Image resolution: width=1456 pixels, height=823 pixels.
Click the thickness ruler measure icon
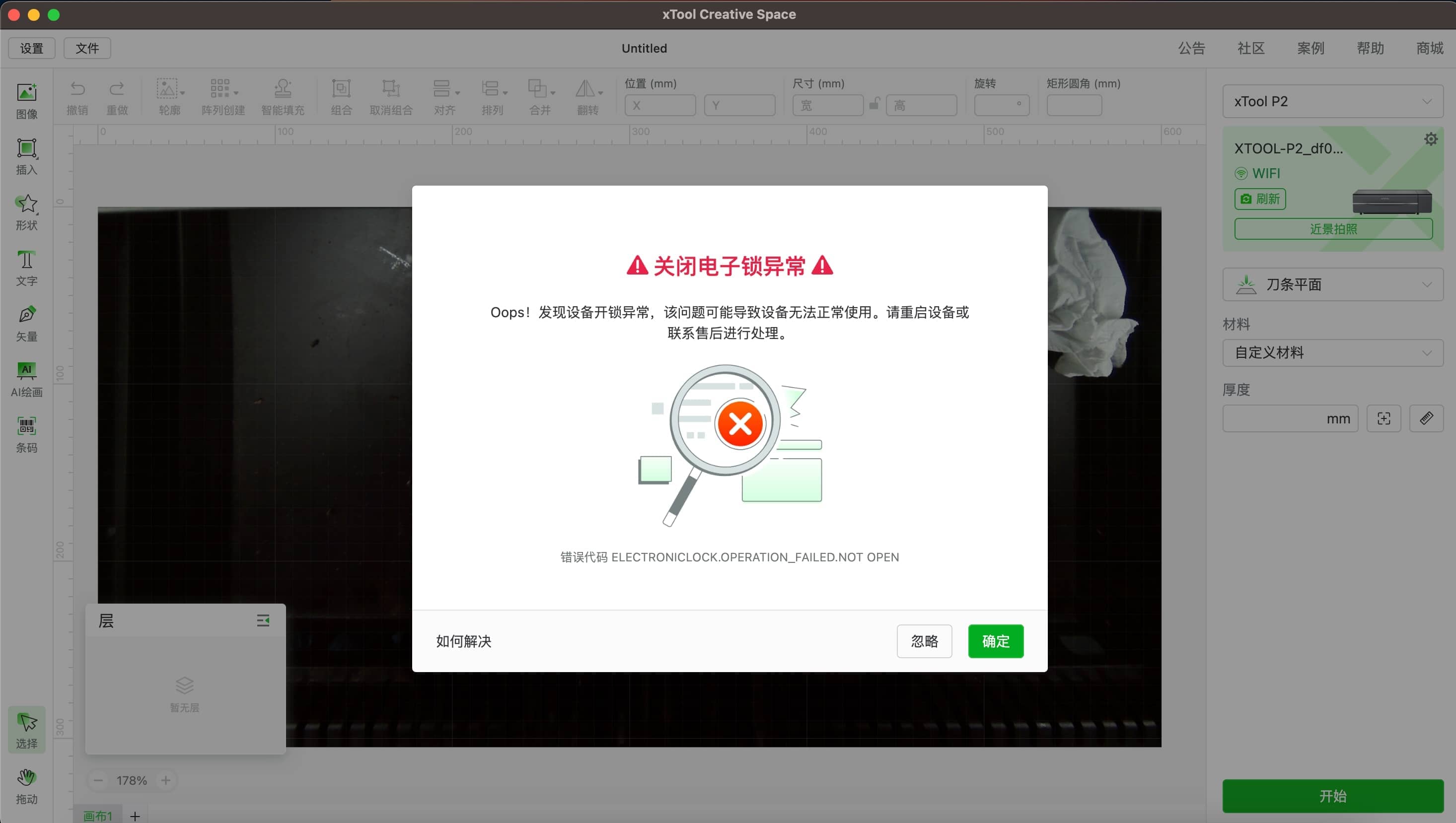click(x=1426, y=418)
